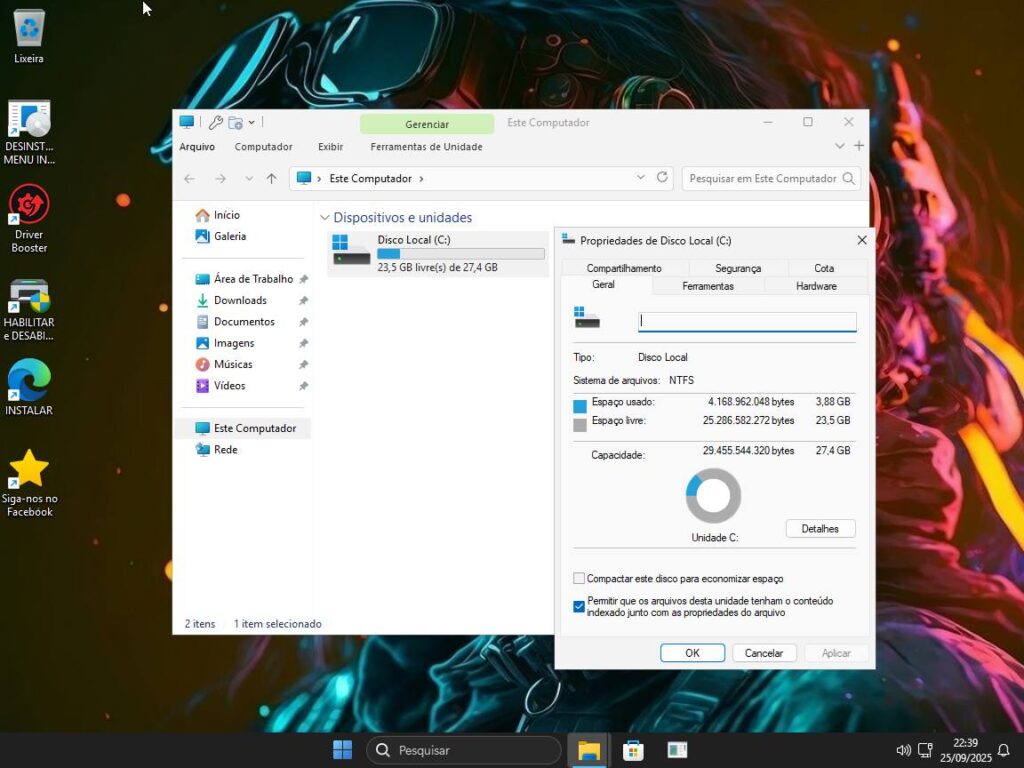Click the disk usage donut chart
Screen dimensions: 1024x768
713,496
